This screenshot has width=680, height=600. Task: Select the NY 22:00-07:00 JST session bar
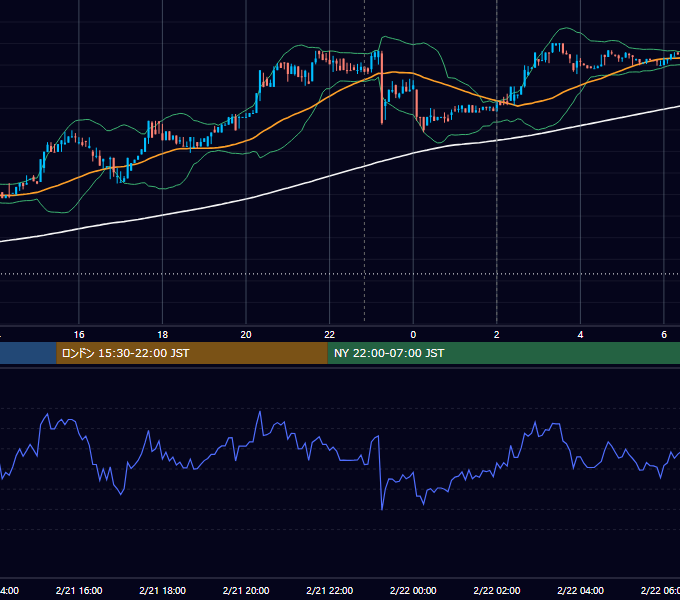503,353
